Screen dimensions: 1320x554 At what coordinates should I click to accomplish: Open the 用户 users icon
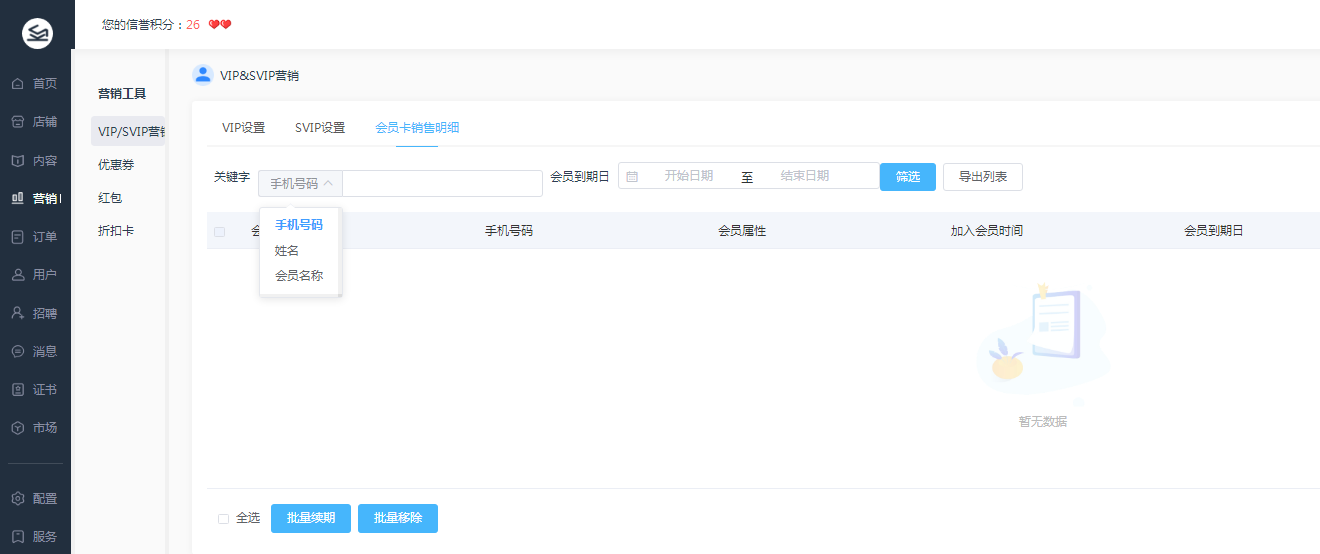[18, 275]
